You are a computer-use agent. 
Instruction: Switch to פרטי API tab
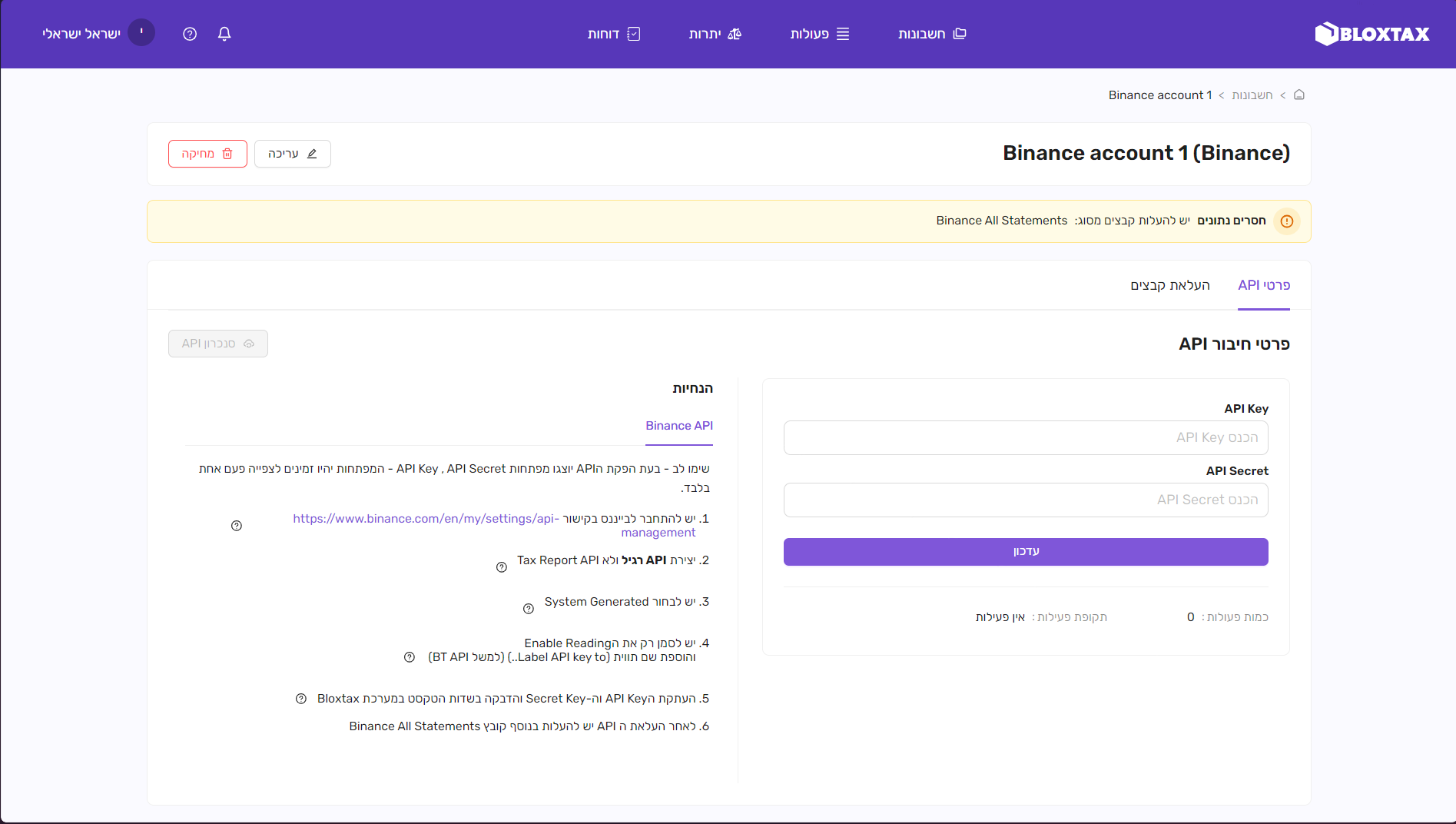(x=1264, y=285)
